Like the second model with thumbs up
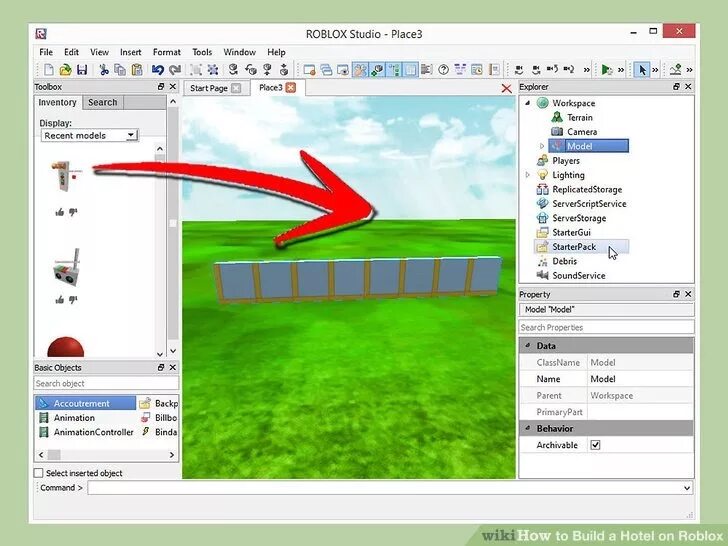This screenshot has height=546, width=728. point(59,299)
